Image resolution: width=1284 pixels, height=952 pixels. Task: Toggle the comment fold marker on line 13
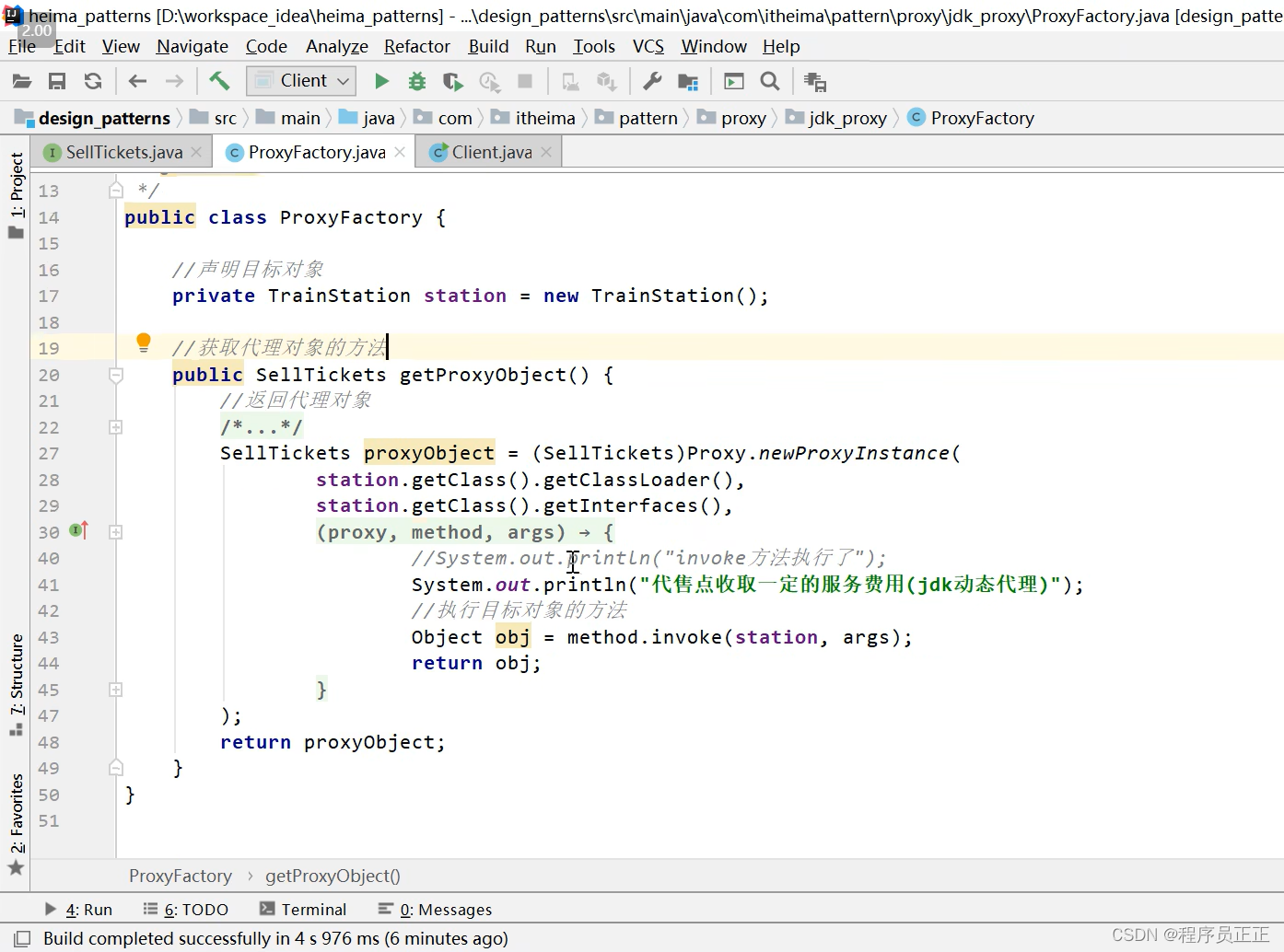click(116, 190)
